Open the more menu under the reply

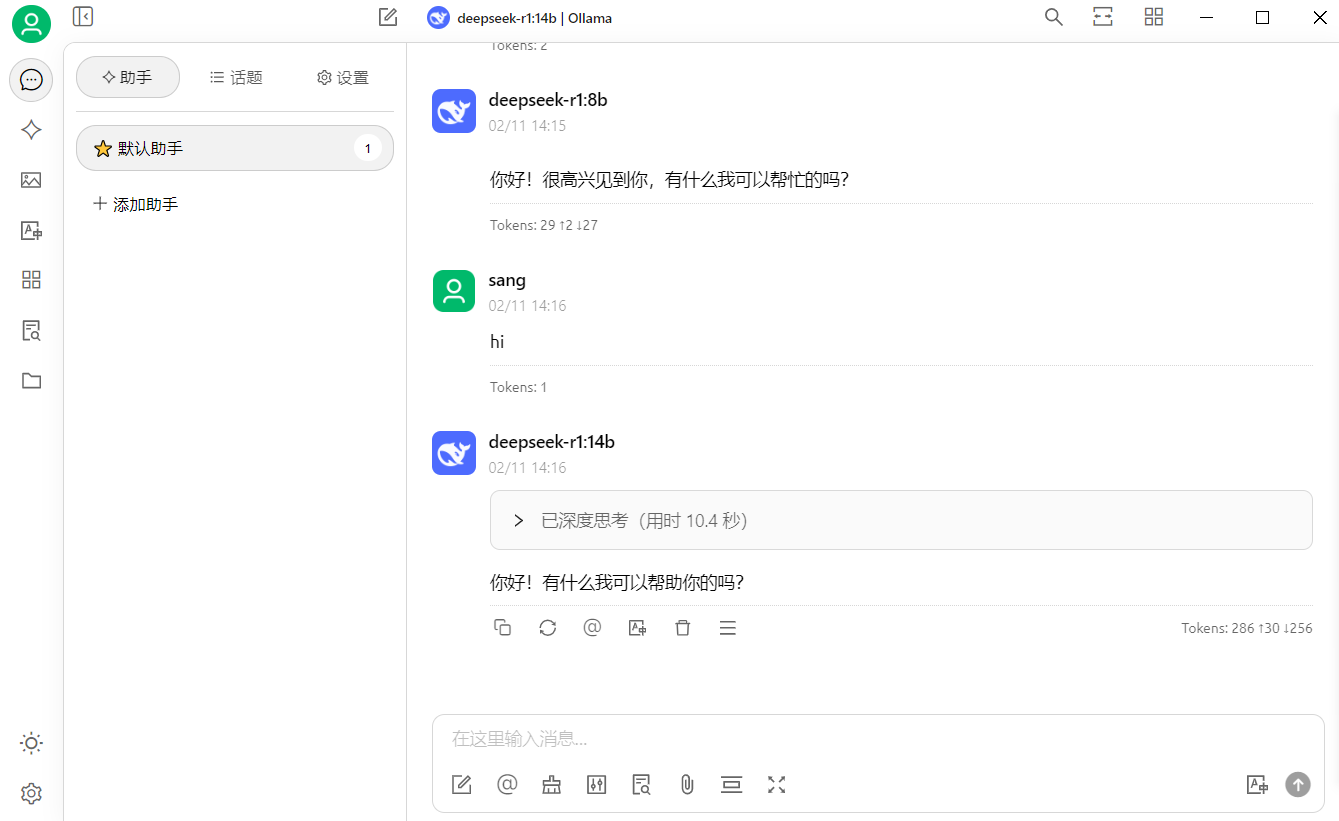(x=728, y=628)
